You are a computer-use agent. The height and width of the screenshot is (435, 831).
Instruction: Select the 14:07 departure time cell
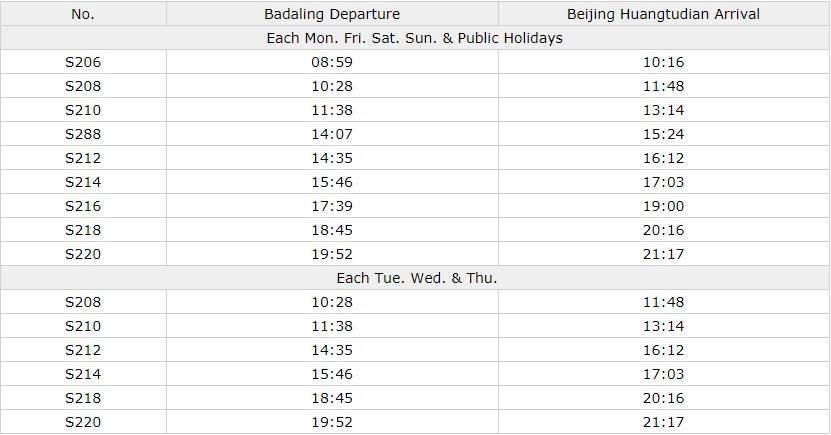332,134
